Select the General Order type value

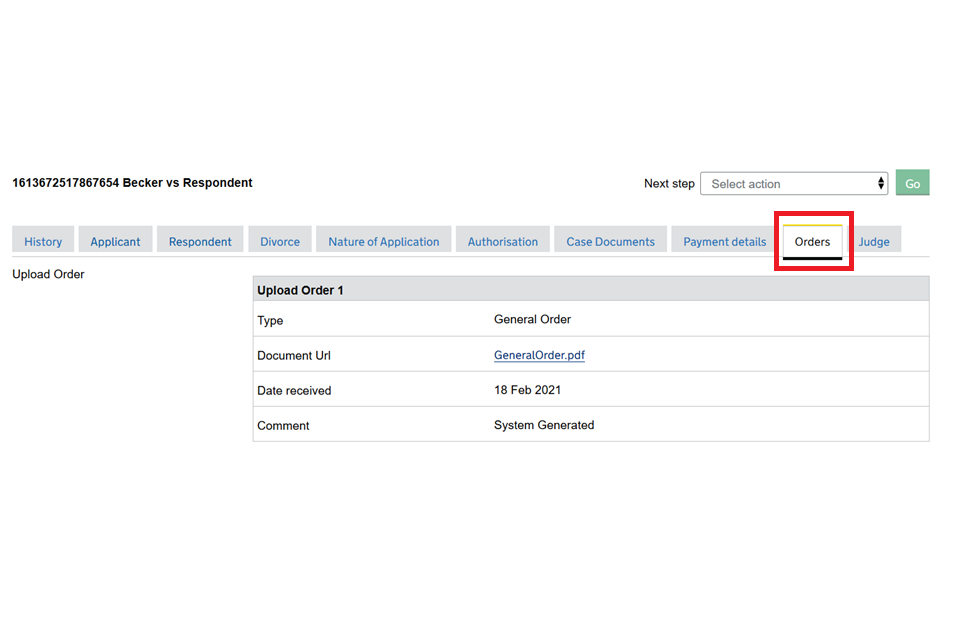coord(532,320)
